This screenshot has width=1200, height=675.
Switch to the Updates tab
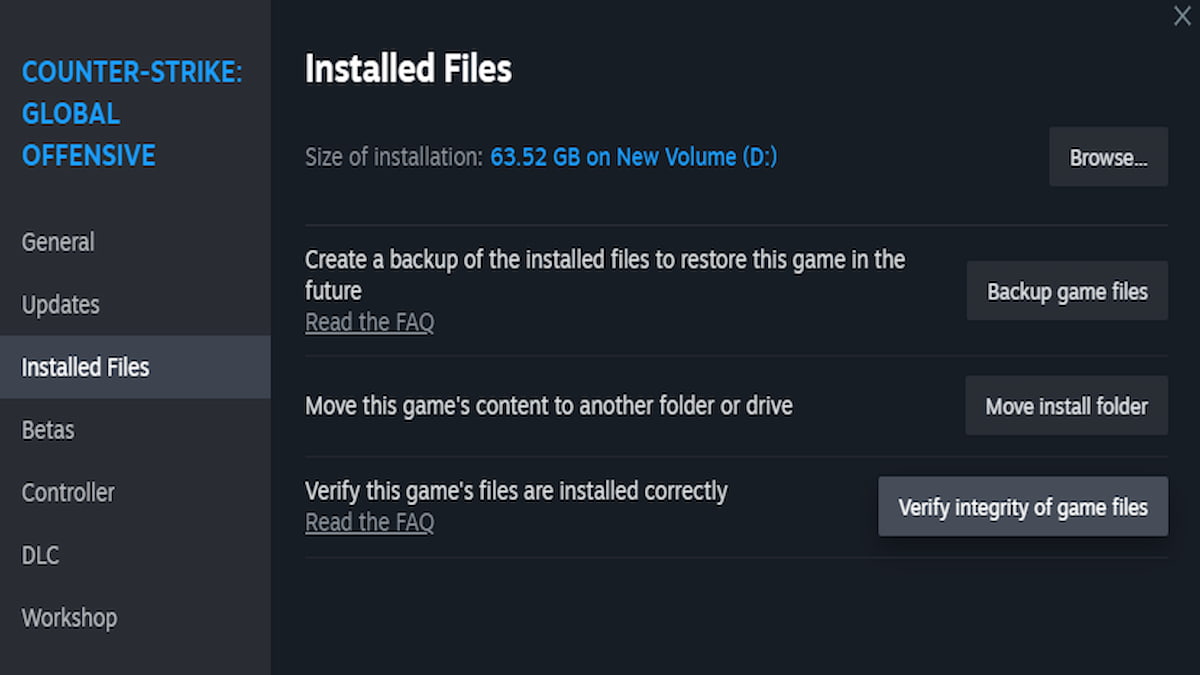pos(61,305)
